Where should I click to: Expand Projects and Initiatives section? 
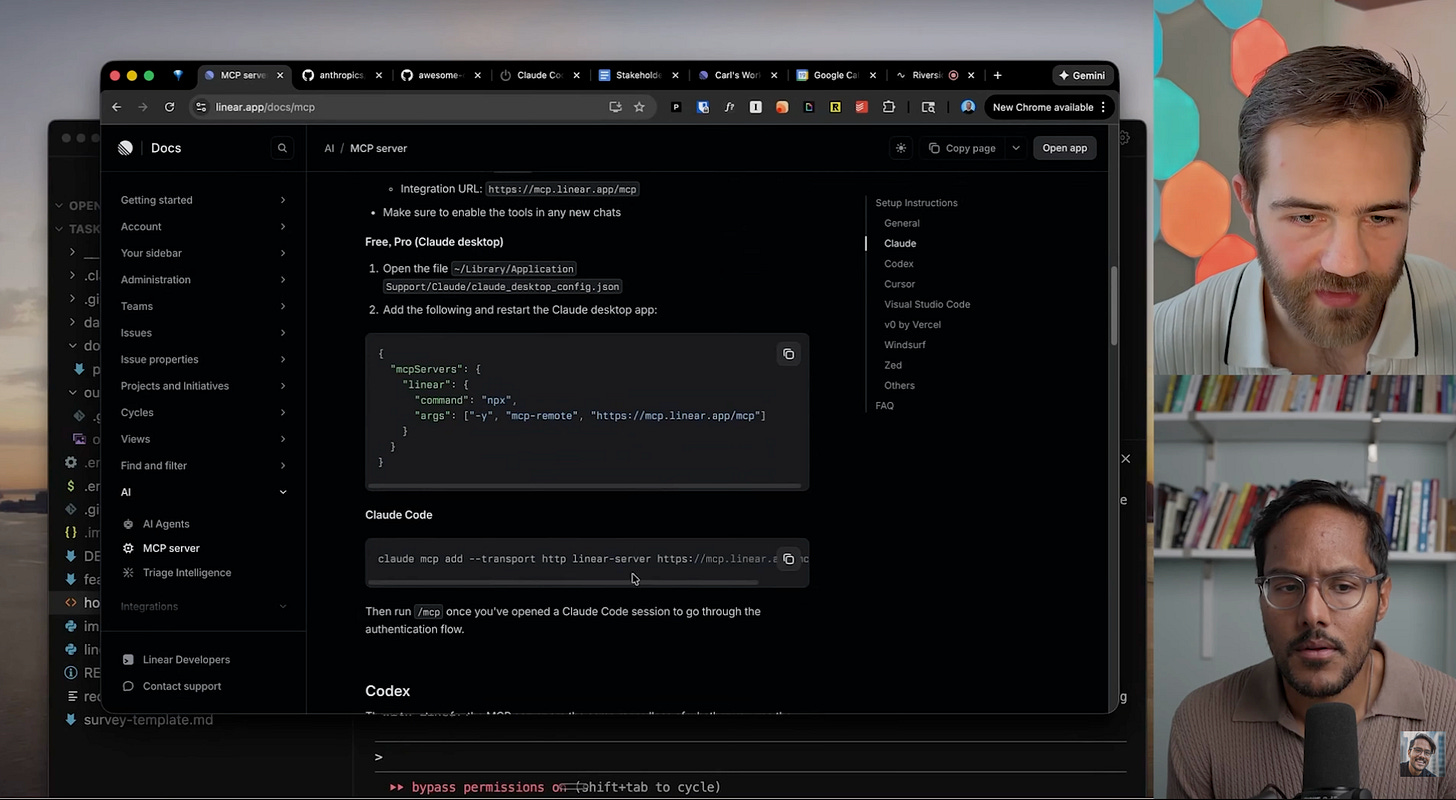[x=203, y=386]
